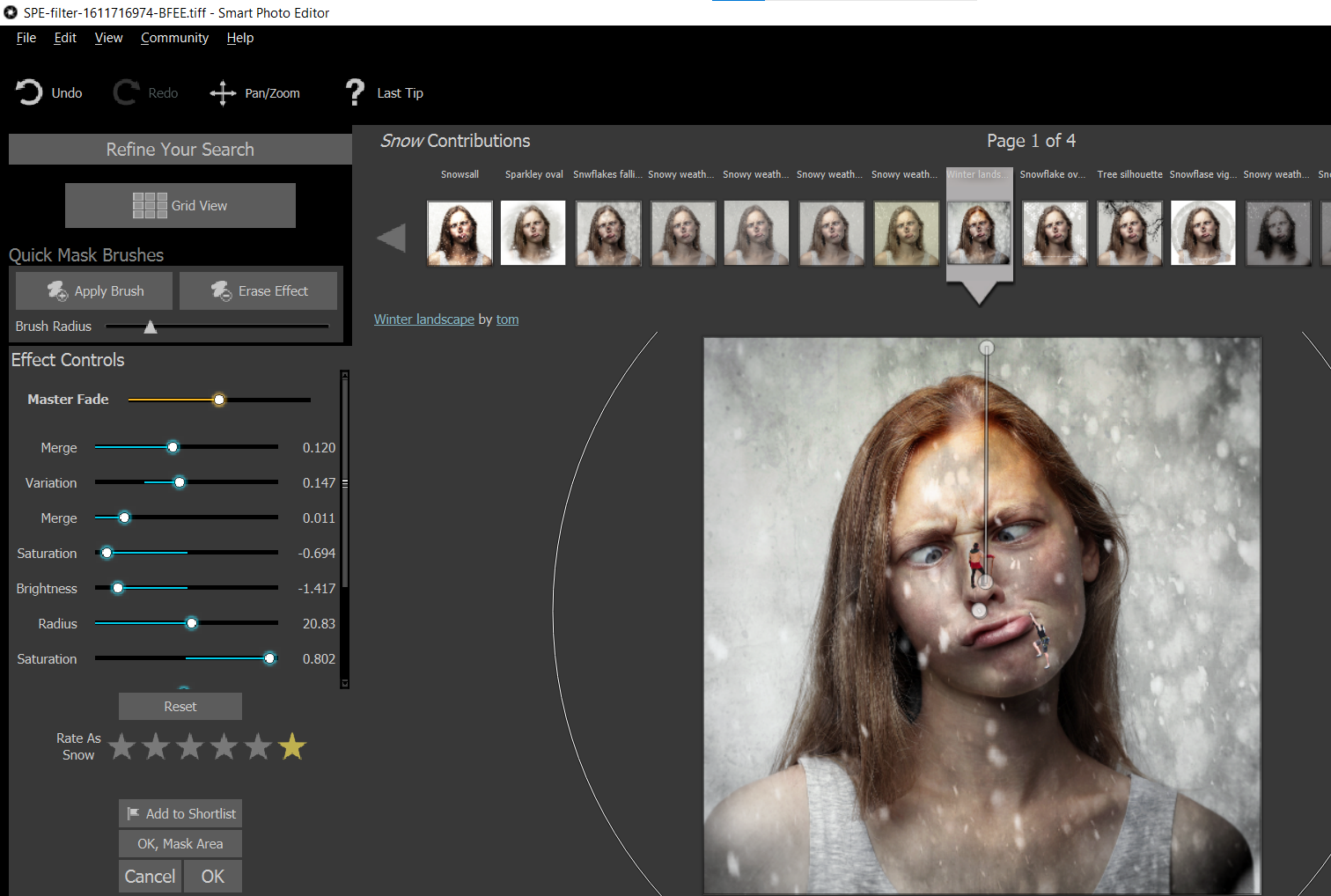Viewport: 1331px width, 896px height.
Task: Click the previous-page arrow beside the thumbnails
Action: point(392,236)
